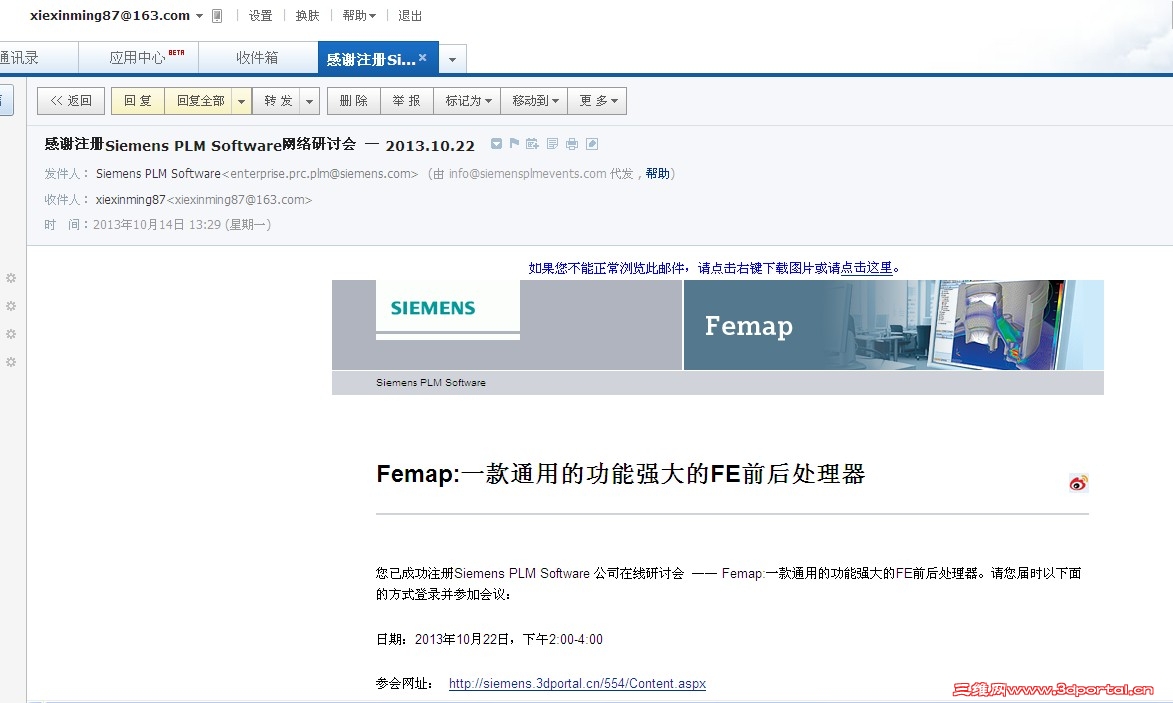Switch to the 收件箱 tab
This screenshot has width=1173, height=703.
(257, 58)
